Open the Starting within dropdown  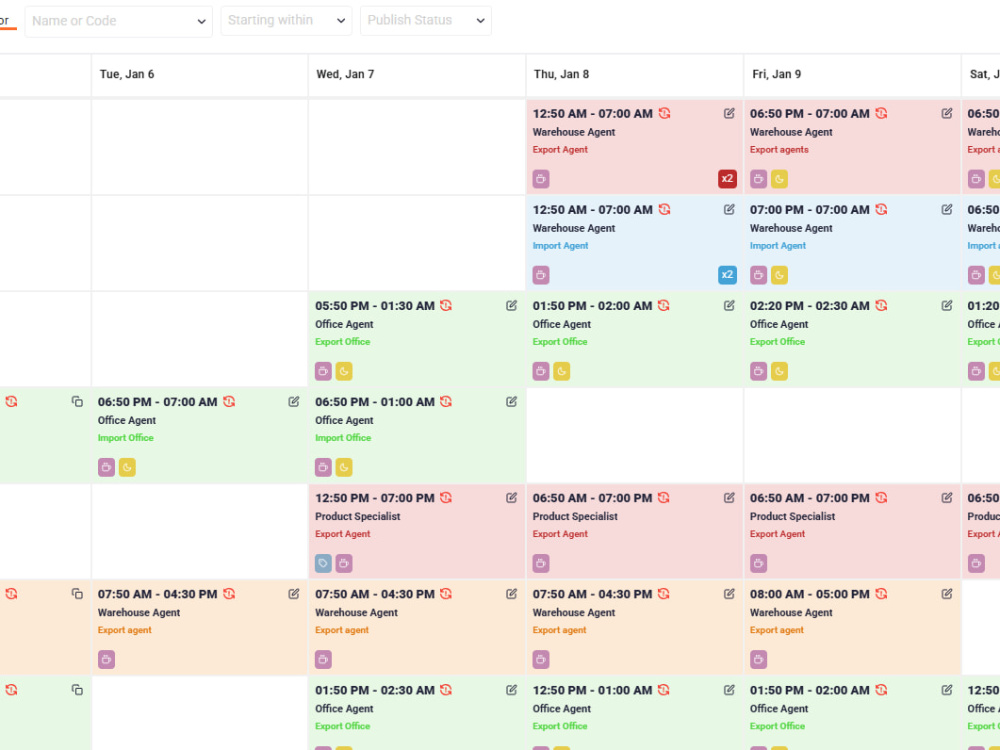286,20
